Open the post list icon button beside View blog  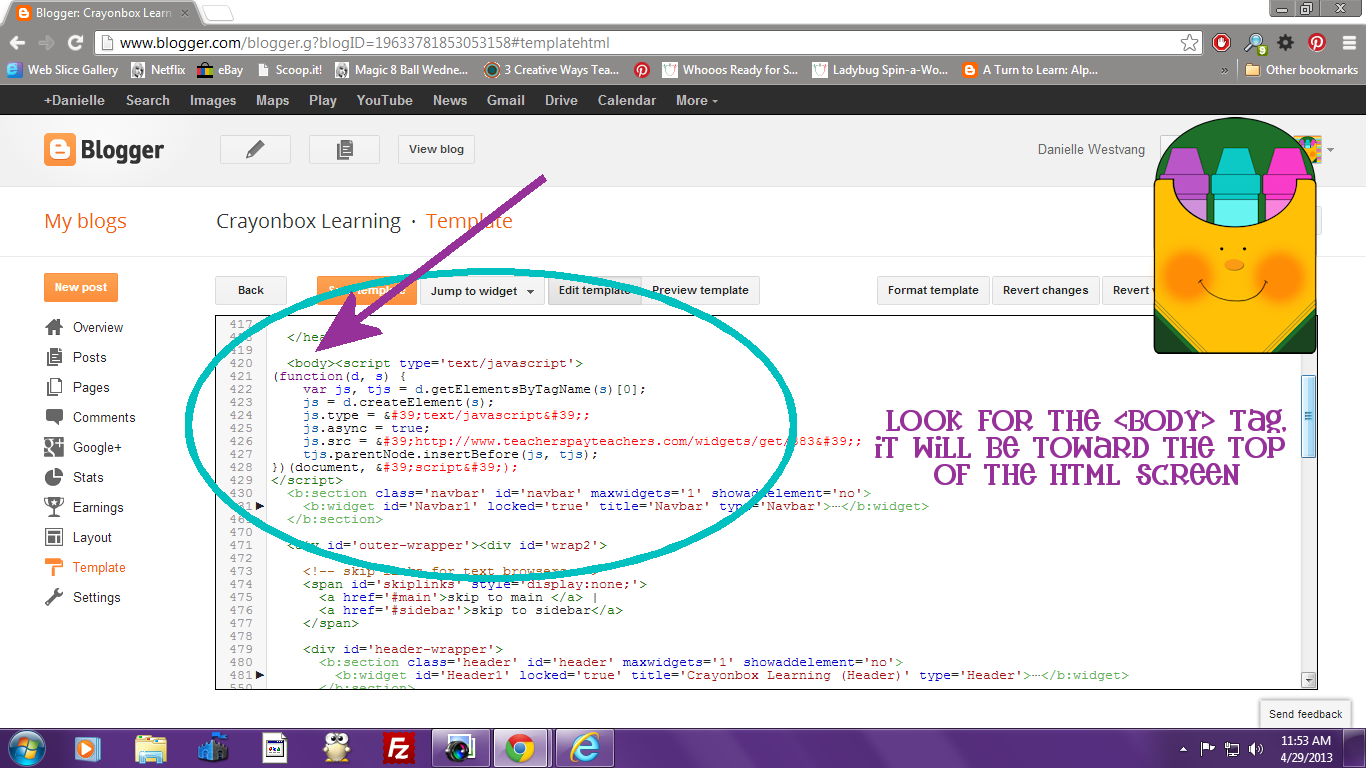tap(344, 149)
